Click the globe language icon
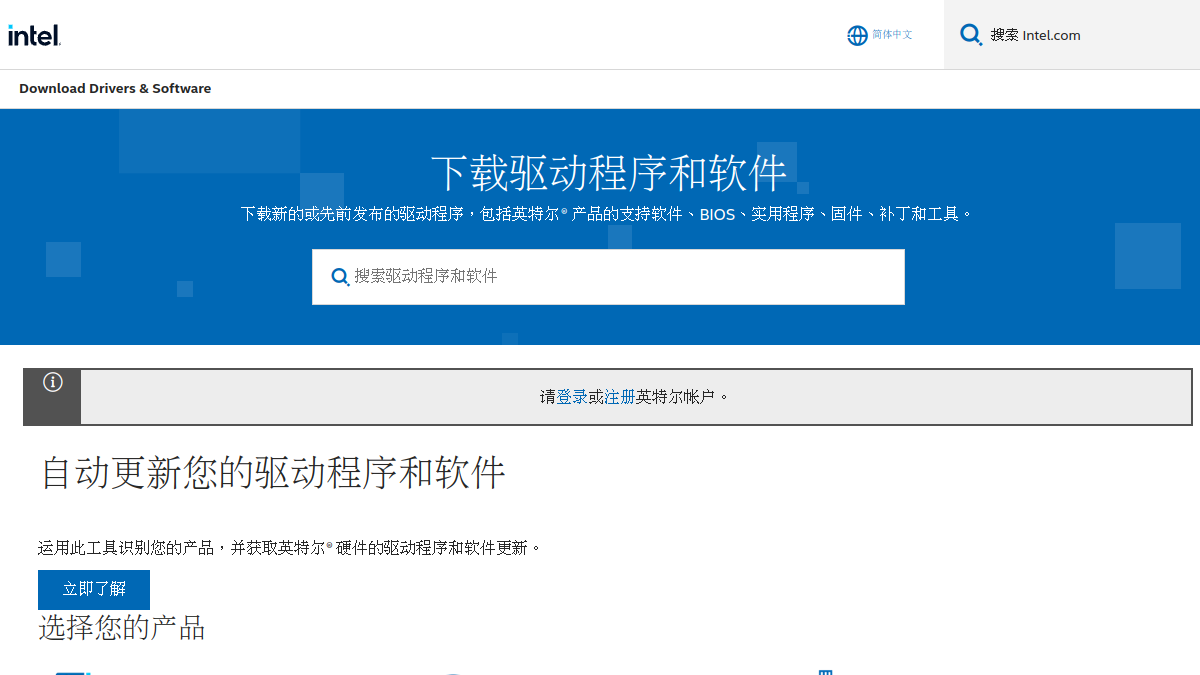 click(857, 35)
